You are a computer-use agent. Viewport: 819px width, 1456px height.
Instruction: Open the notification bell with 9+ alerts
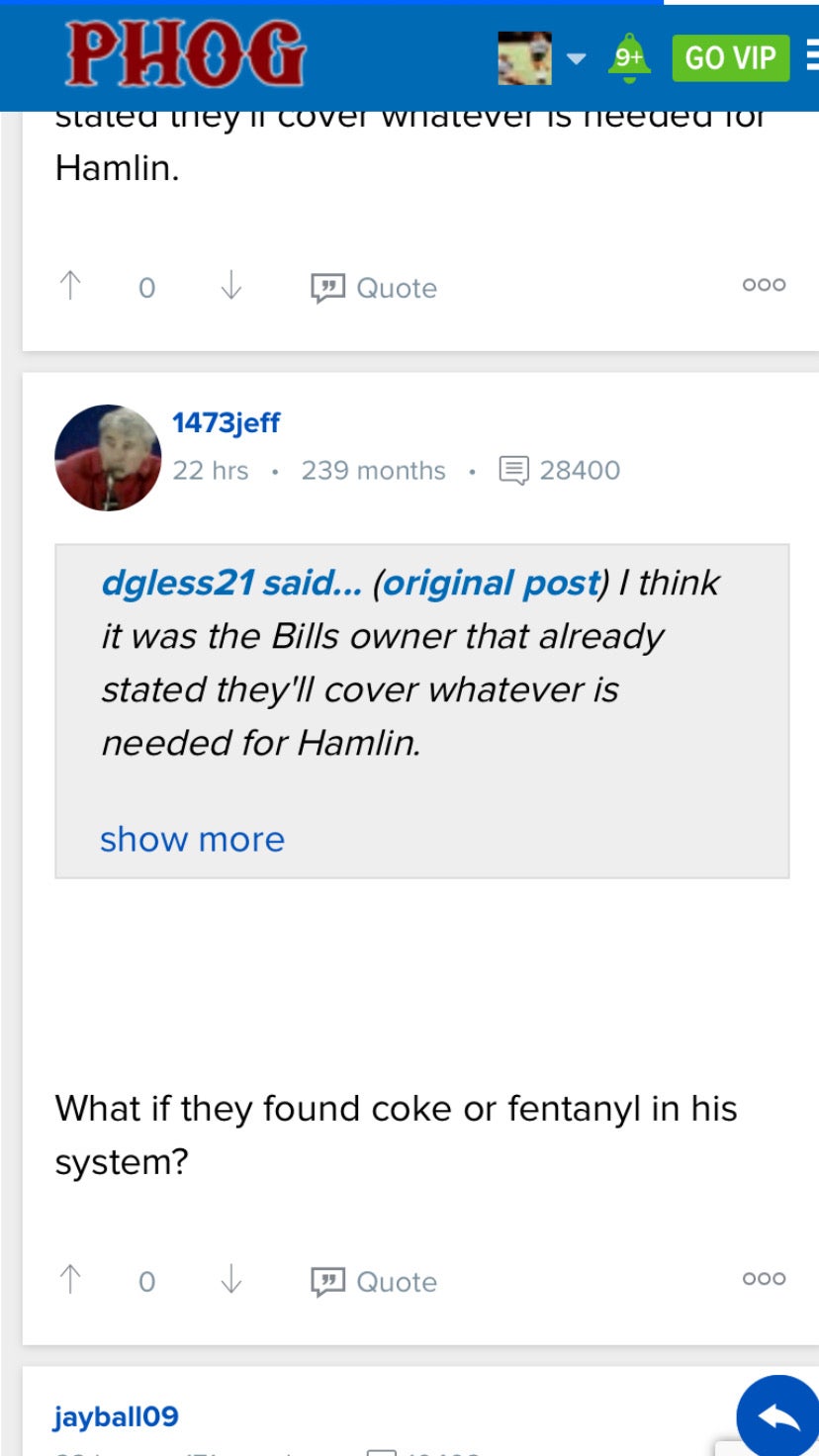tap(627, 56)
